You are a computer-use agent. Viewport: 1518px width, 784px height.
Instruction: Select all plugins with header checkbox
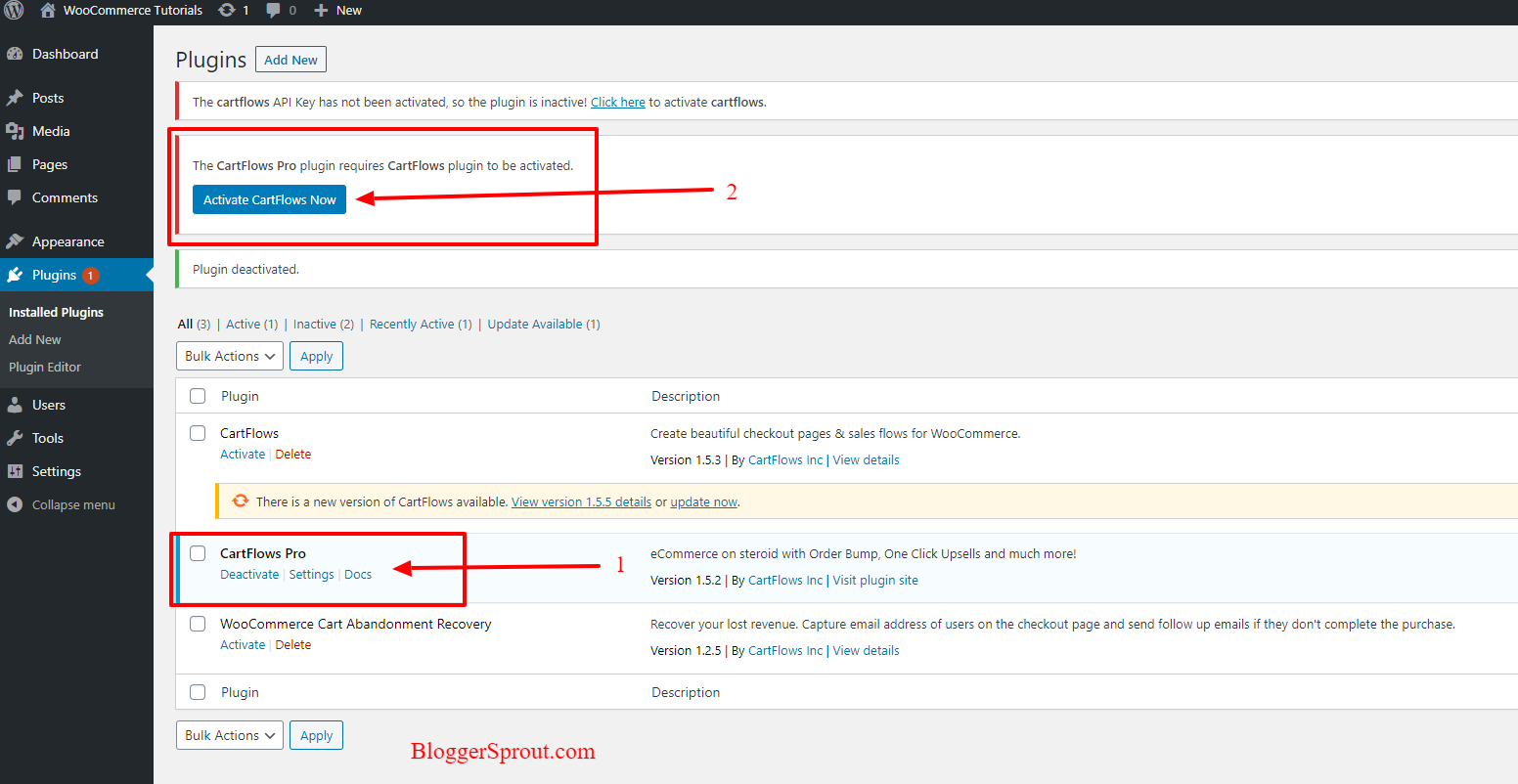pyautogui.click(x=198, y=396)
